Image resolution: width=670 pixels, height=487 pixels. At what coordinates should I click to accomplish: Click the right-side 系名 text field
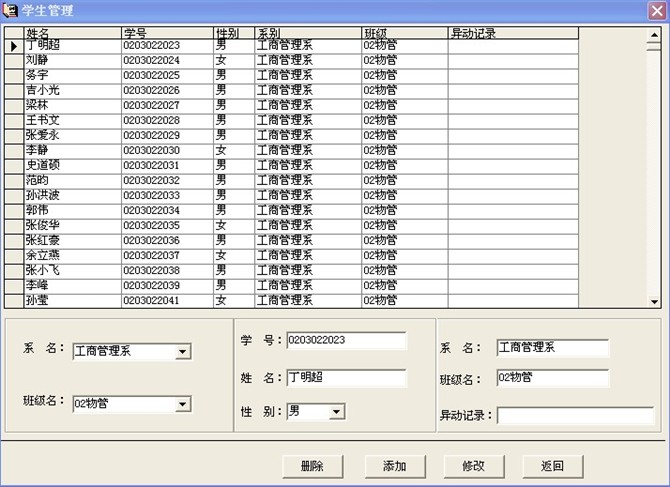pyautogui.click(x=552, y=348)
